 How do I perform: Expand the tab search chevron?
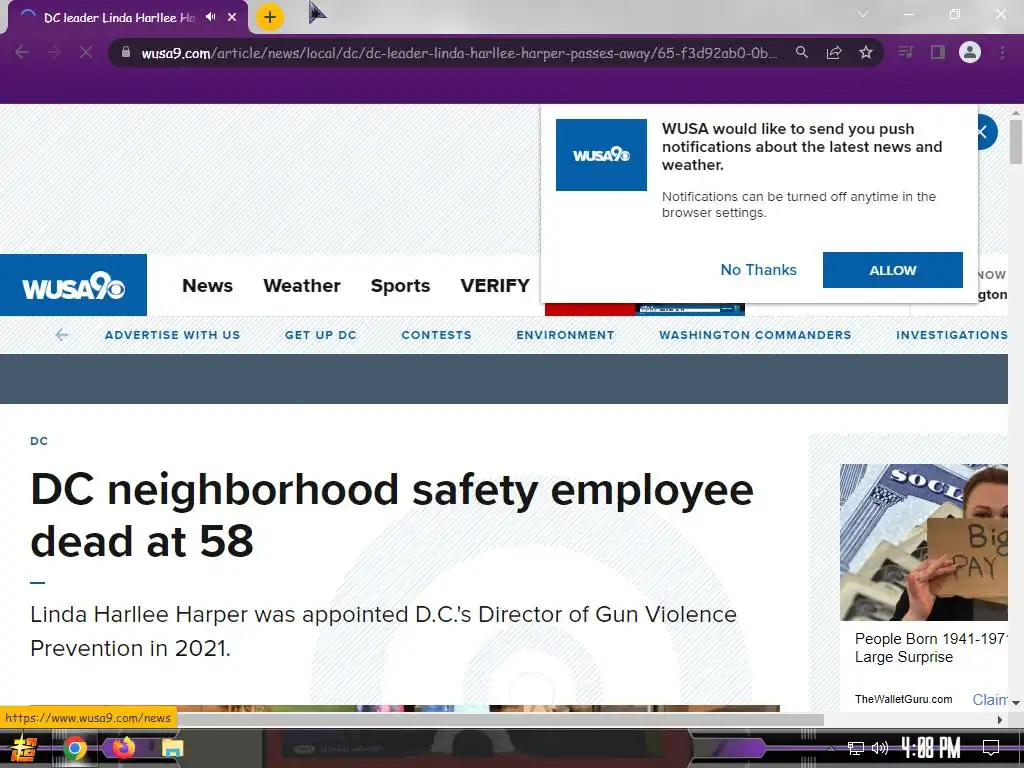863,14
